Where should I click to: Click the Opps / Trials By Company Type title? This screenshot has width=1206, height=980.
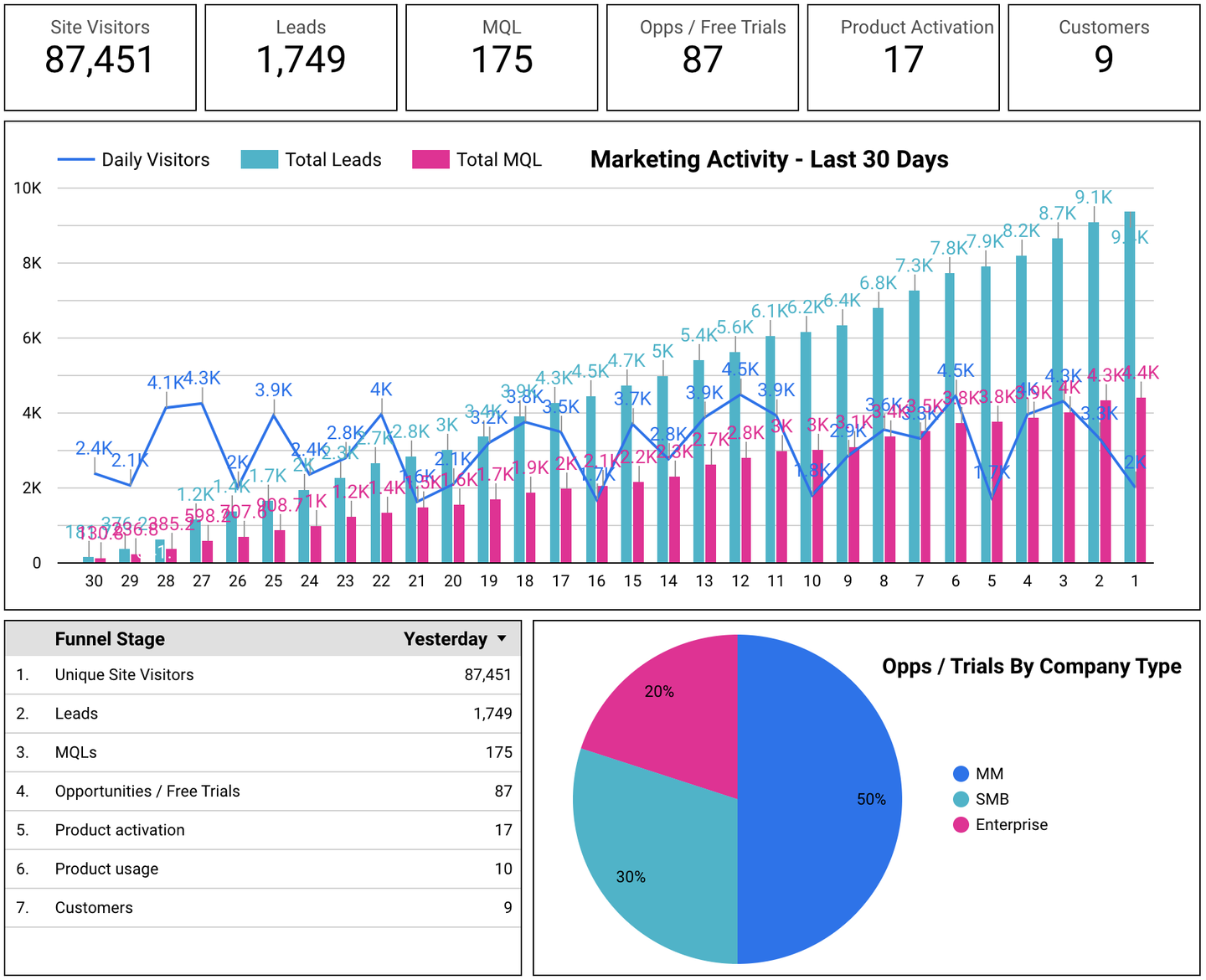pyautogui.click(x=1032, y=667)
